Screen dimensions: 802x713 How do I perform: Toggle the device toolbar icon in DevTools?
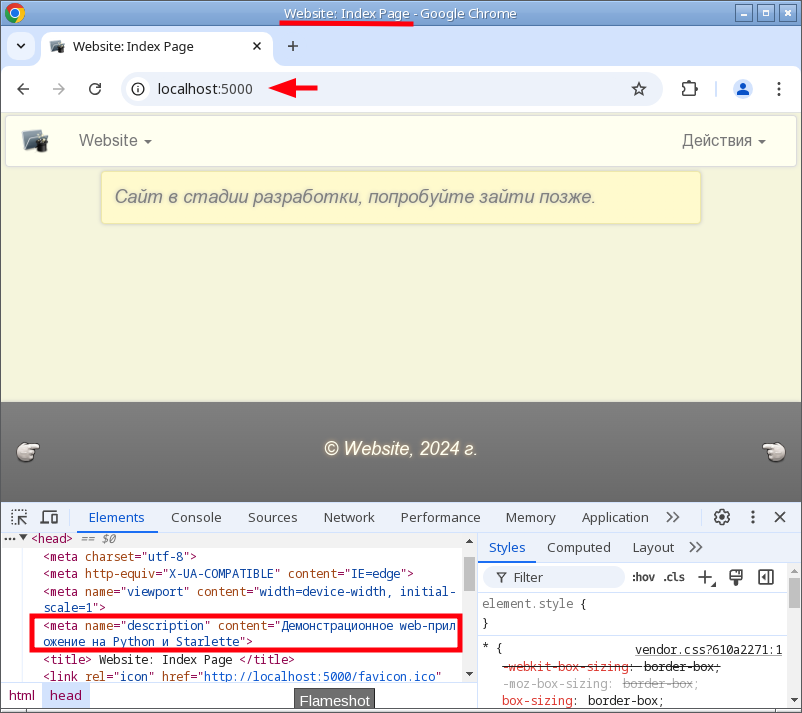[50, 518]
